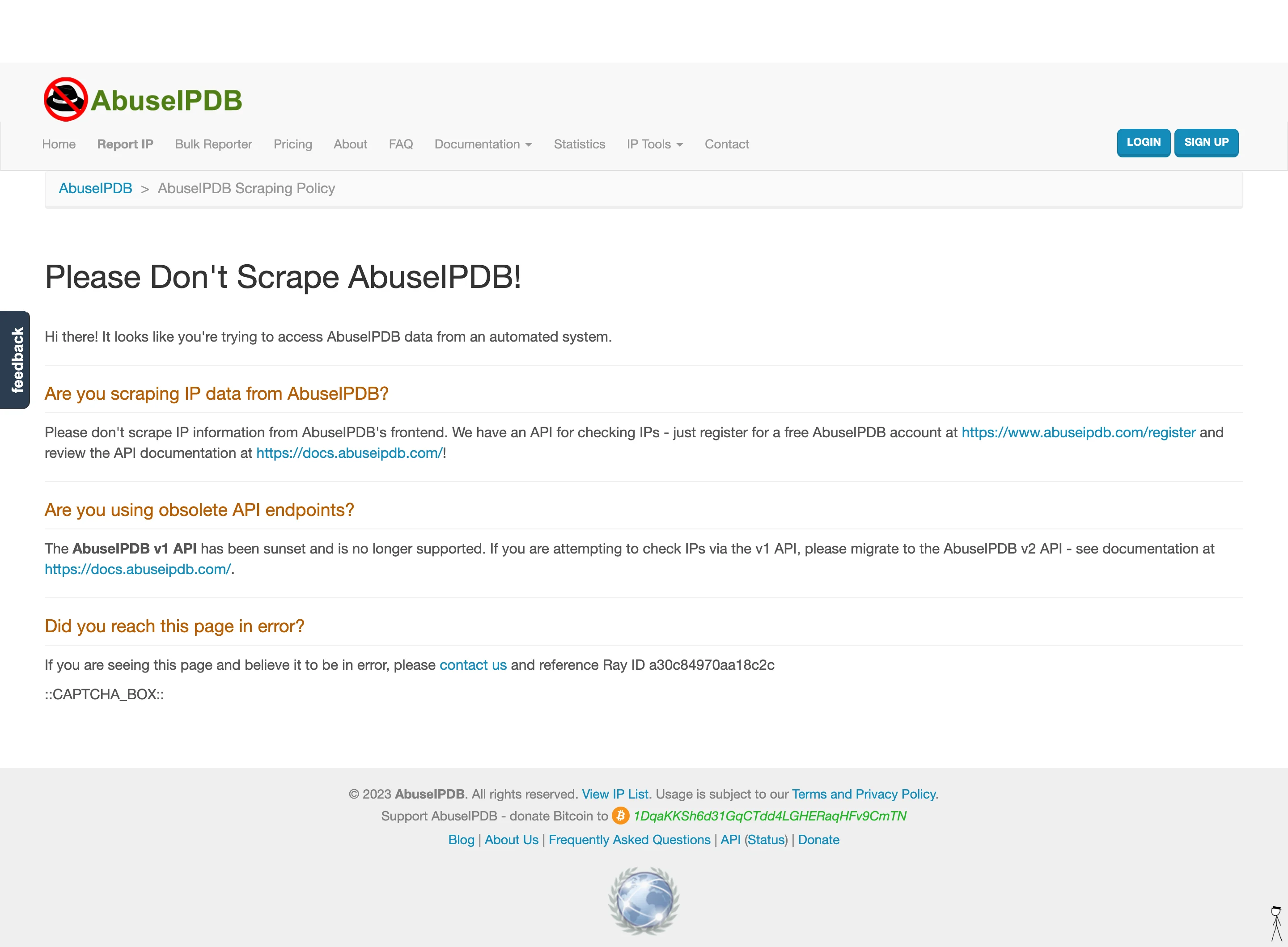Click the contact us link
The width and height of the screenshot is (1288, 947).
[473, 665]
